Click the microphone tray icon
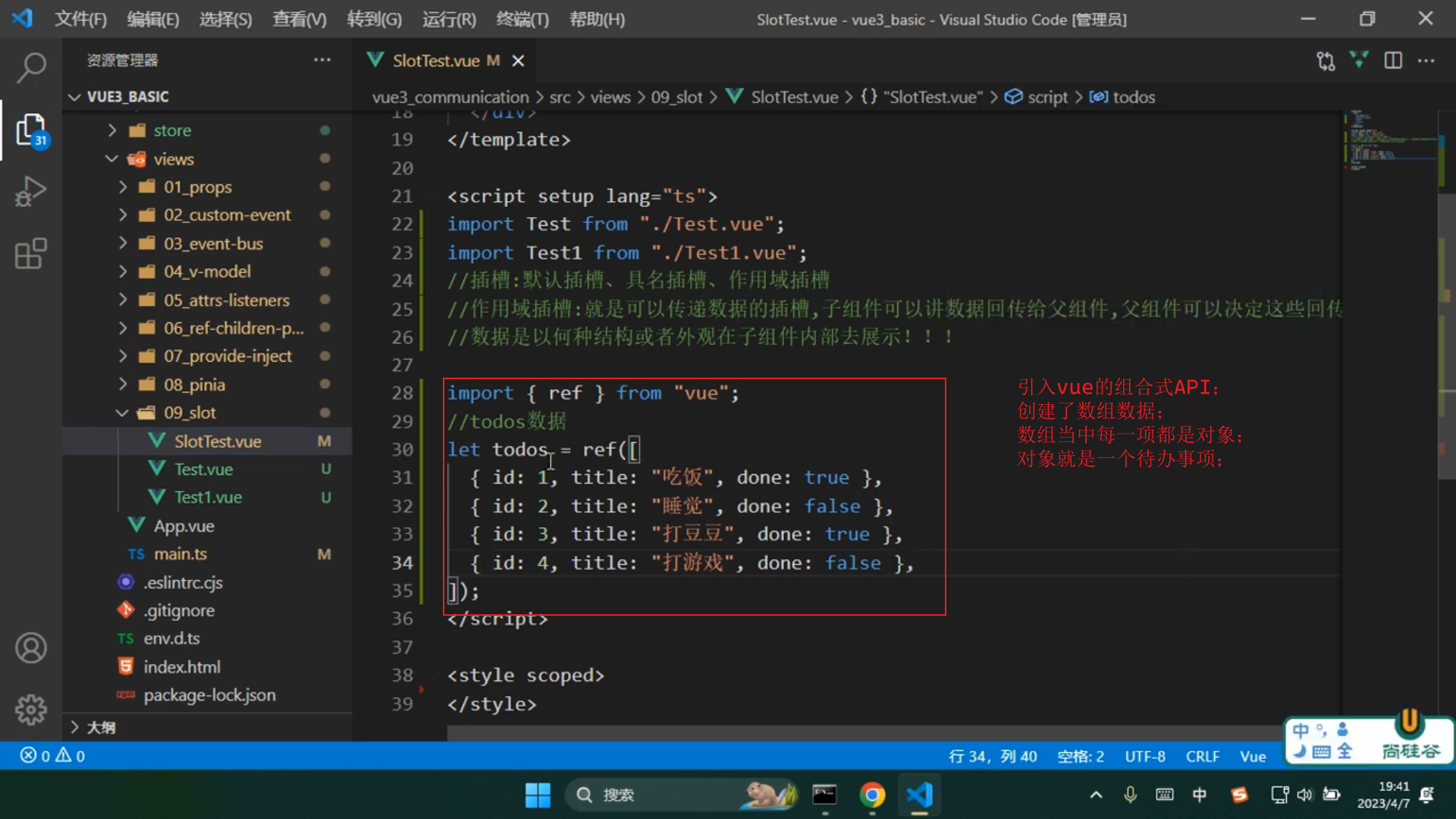The width and height of the screenshot is (1456, 819). coord(1130,795)
